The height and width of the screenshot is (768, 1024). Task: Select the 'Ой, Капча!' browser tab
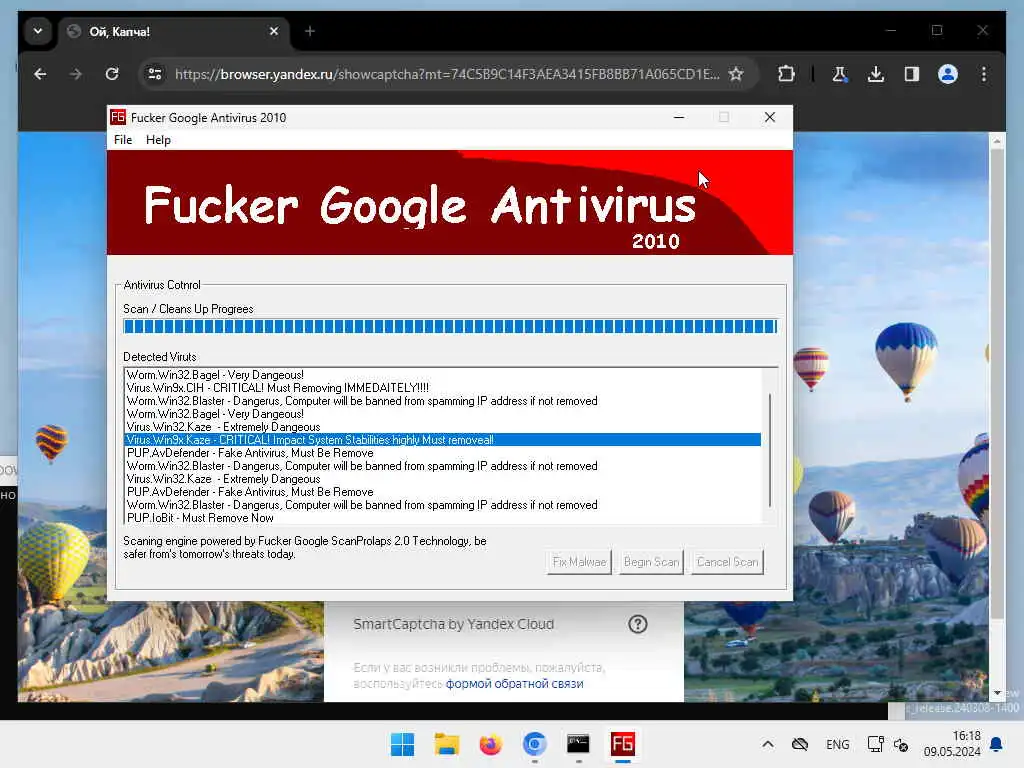coord(173,31)
